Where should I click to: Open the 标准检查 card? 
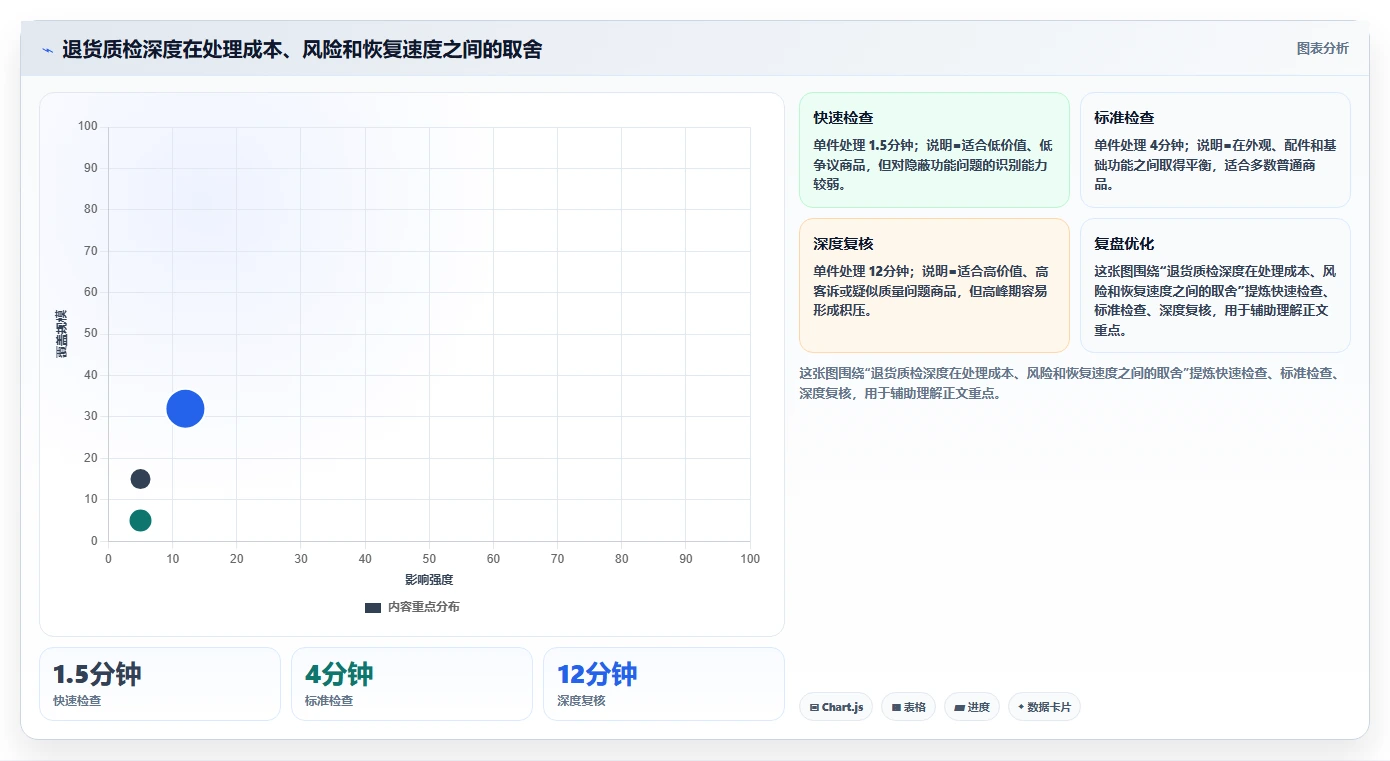tap(1215, 150)
